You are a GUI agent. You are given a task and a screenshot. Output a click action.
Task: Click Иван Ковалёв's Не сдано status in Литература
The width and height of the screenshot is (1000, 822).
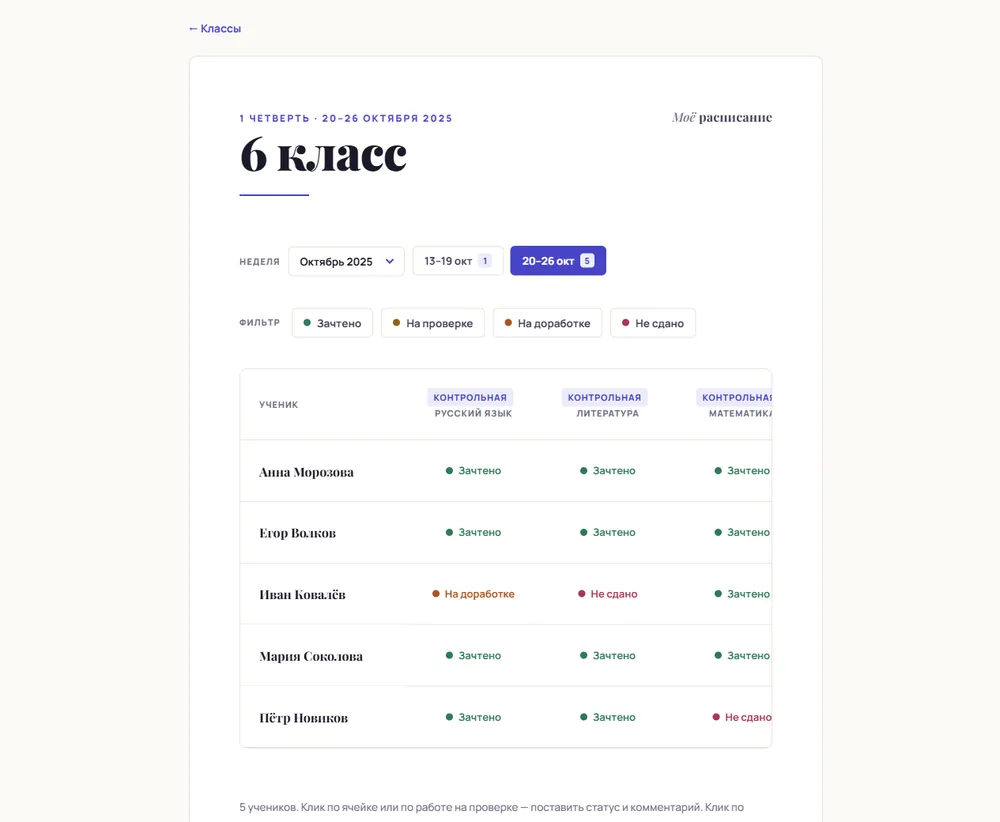click(x=608, y=594)
